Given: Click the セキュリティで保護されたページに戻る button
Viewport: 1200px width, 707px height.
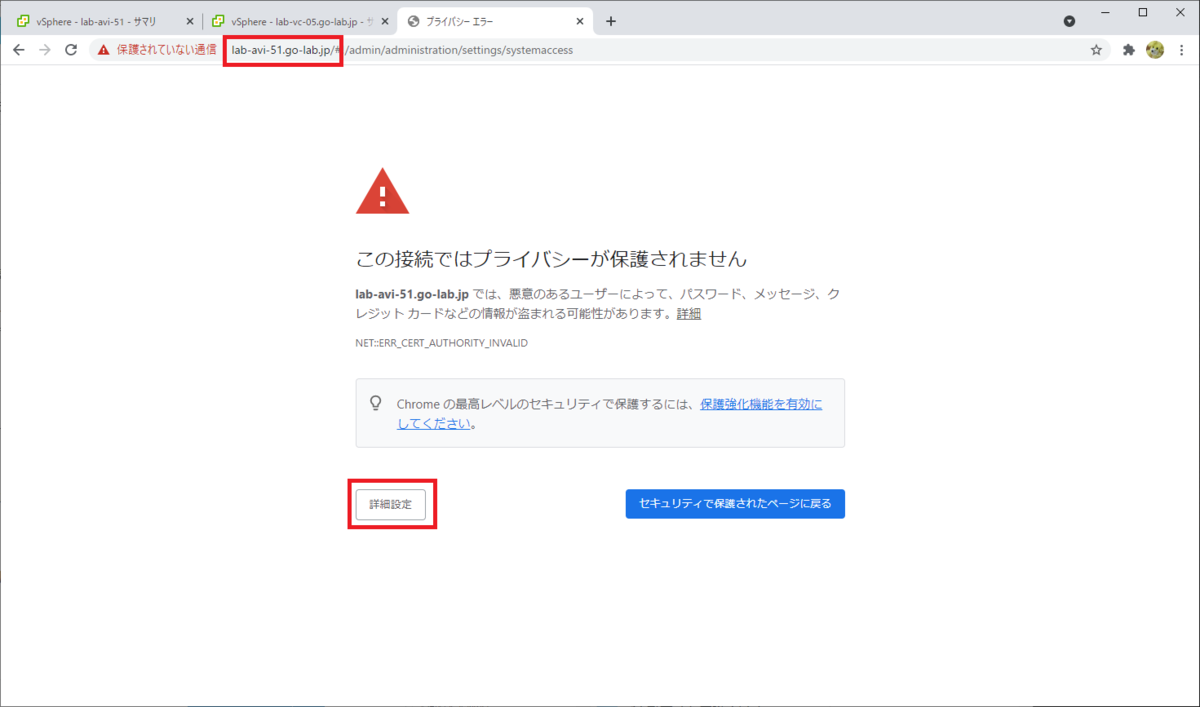Looking at the screenshot, I should 735,503.
